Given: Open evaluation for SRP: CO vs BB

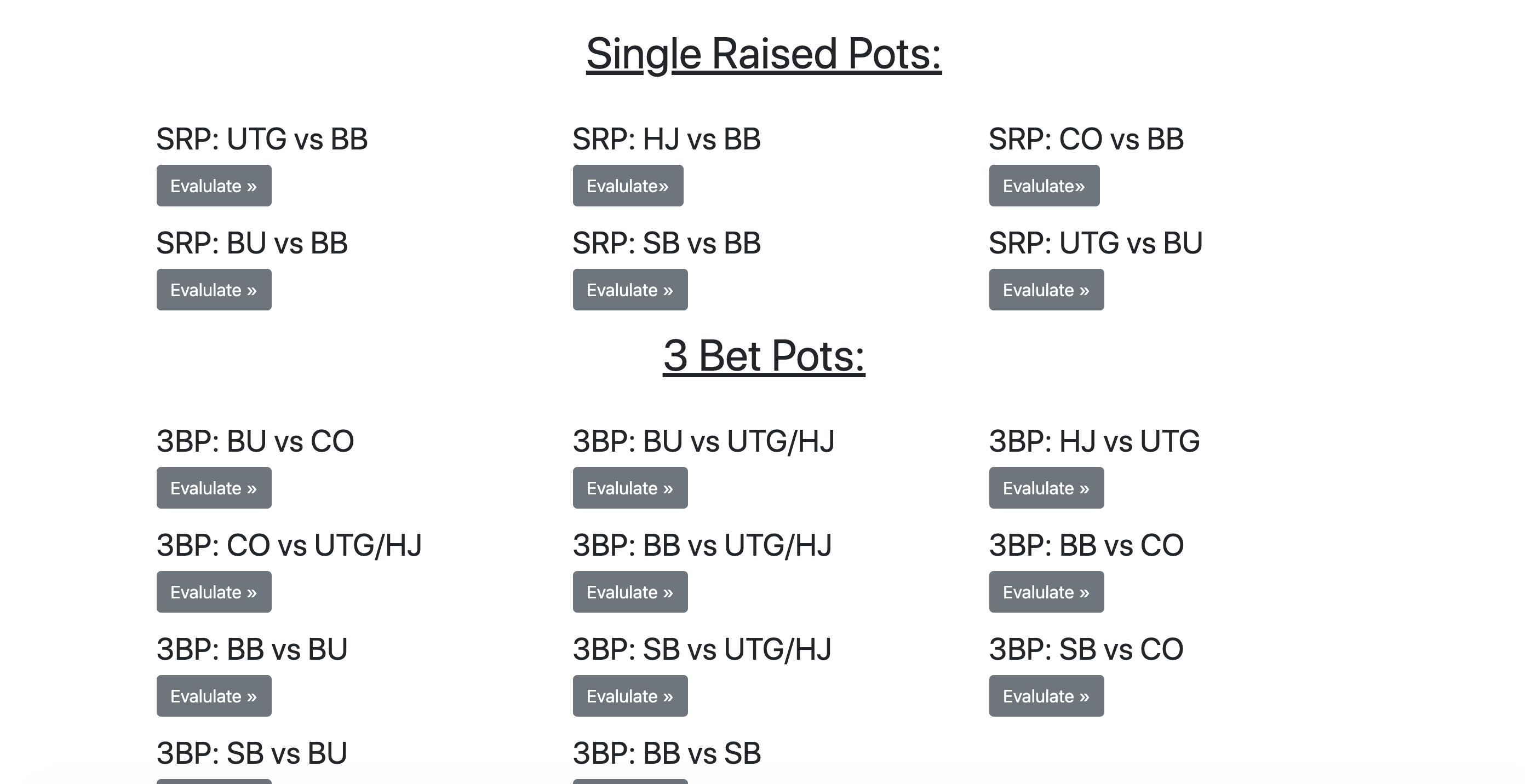Looking at the screenshot, I should point(1044,186).
